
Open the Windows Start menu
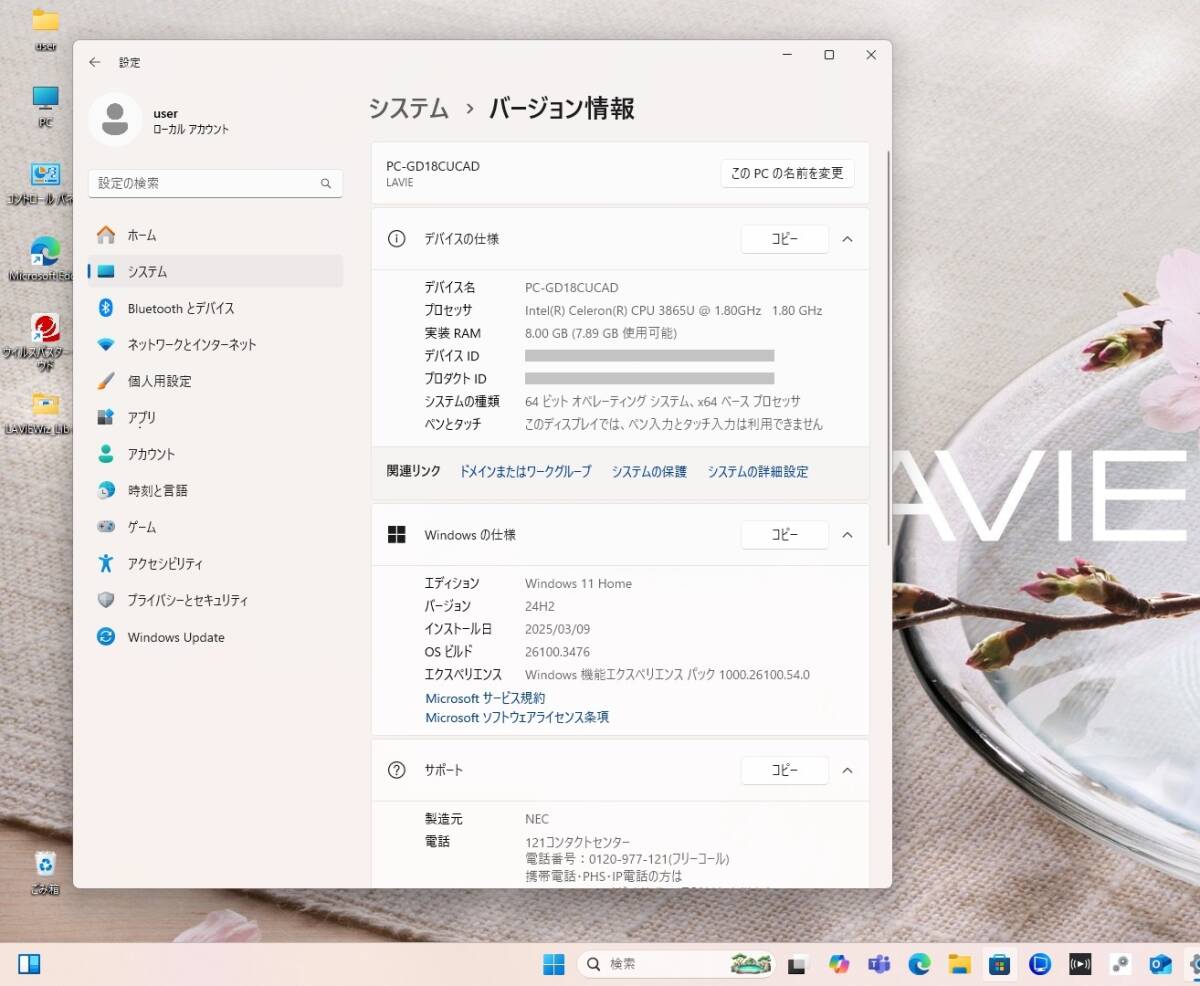(554, 964)
